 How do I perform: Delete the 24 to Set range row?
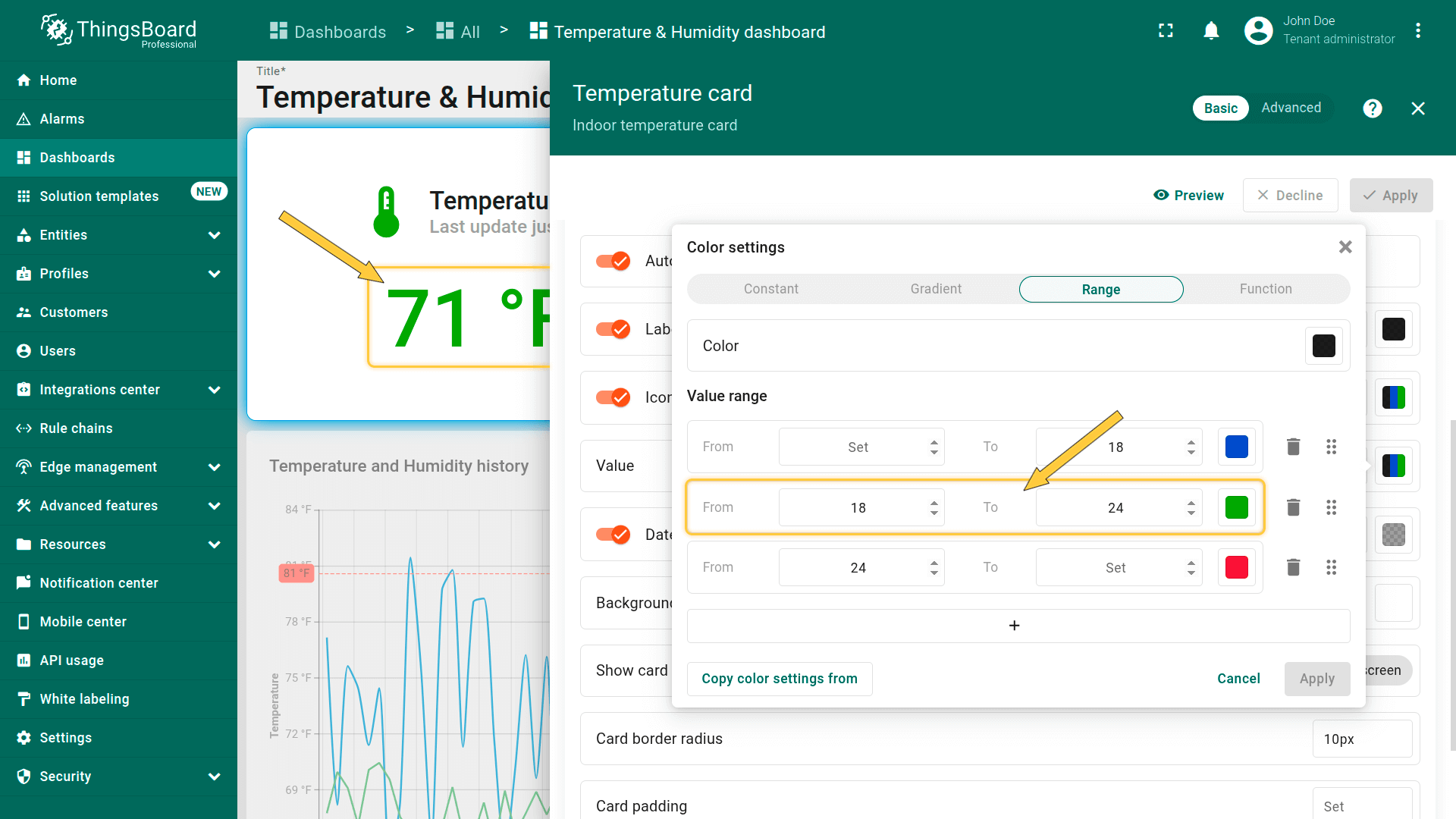[x=1294, y=567]
